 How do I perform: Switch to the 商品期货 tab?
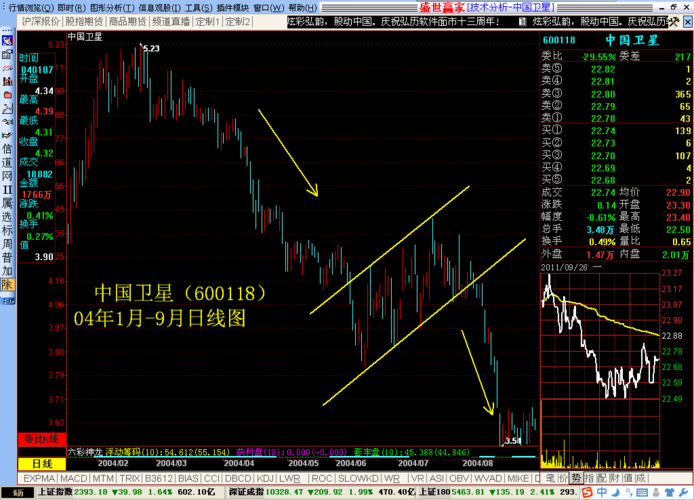pos(127,22)
